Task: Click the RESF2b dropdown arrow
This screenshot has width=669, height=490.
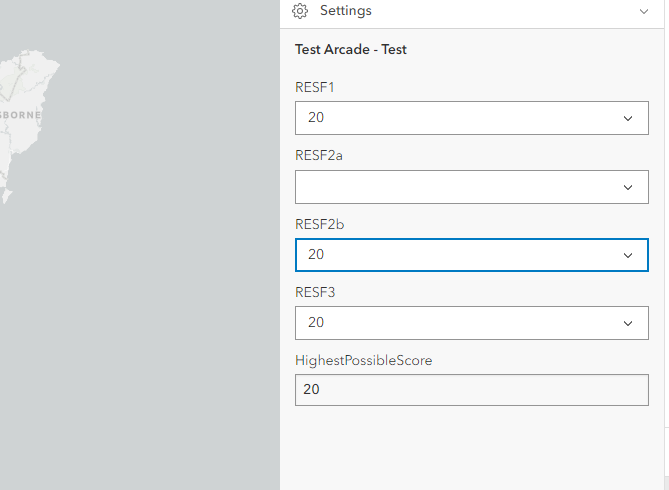Action: coord(628,255)
